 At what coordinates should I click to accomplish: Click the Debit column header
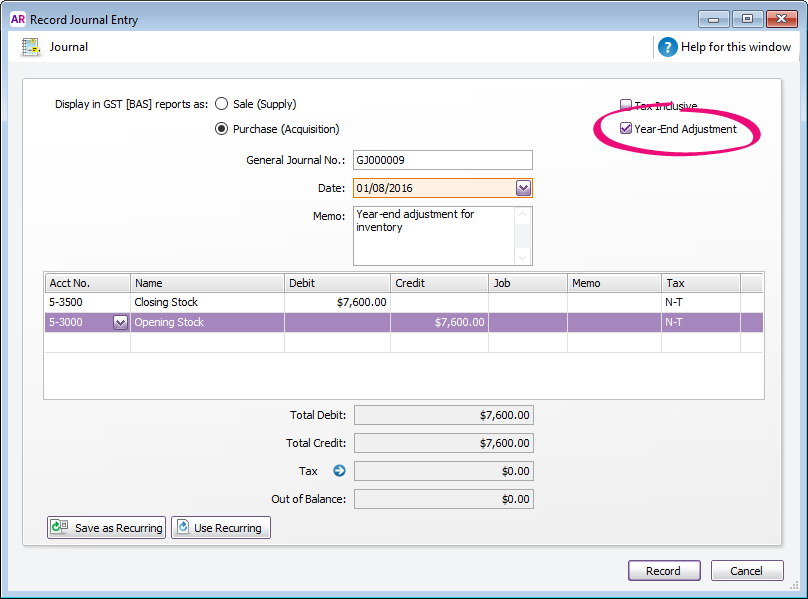337,283
